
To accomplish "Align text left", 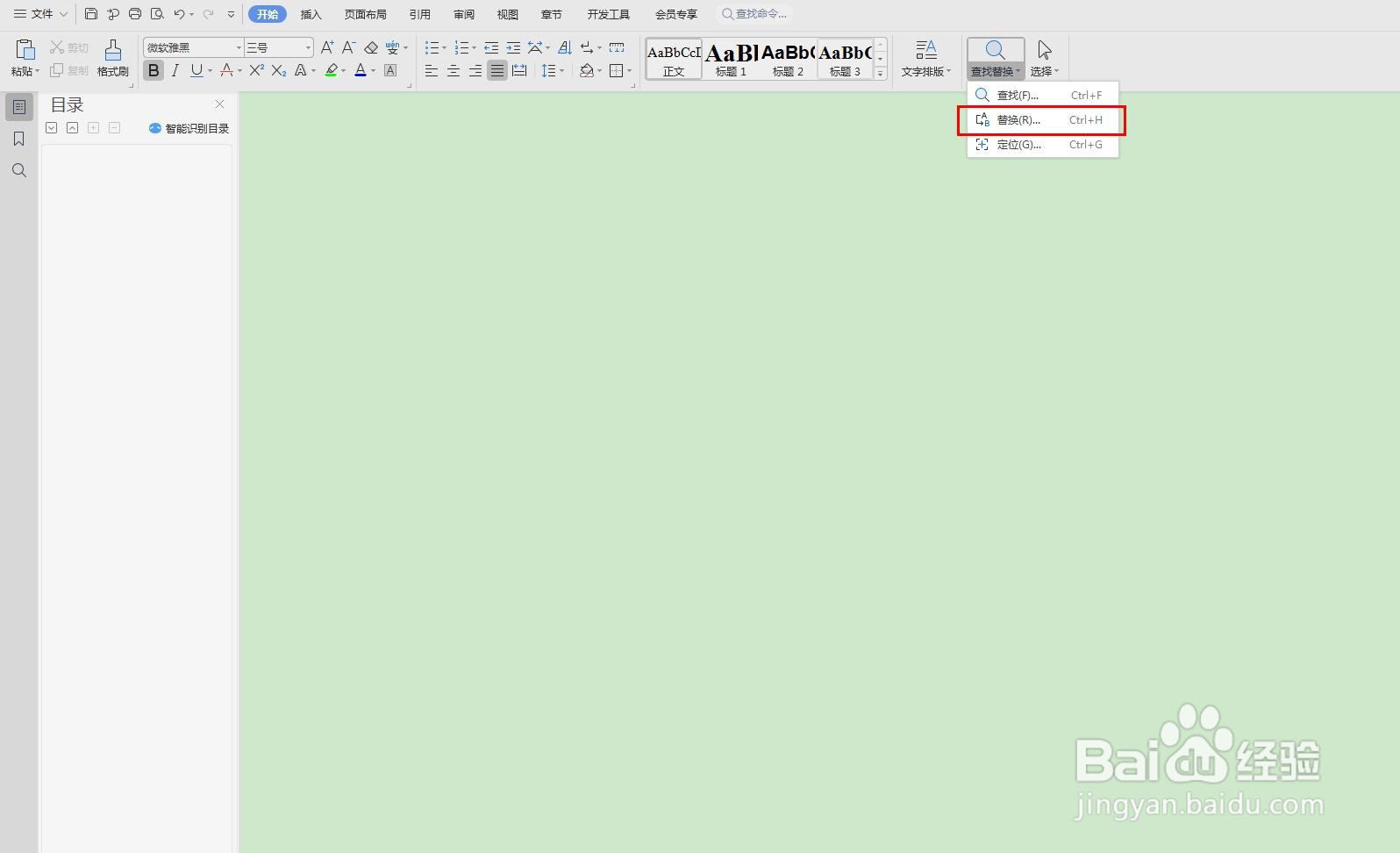I will 431,70.
